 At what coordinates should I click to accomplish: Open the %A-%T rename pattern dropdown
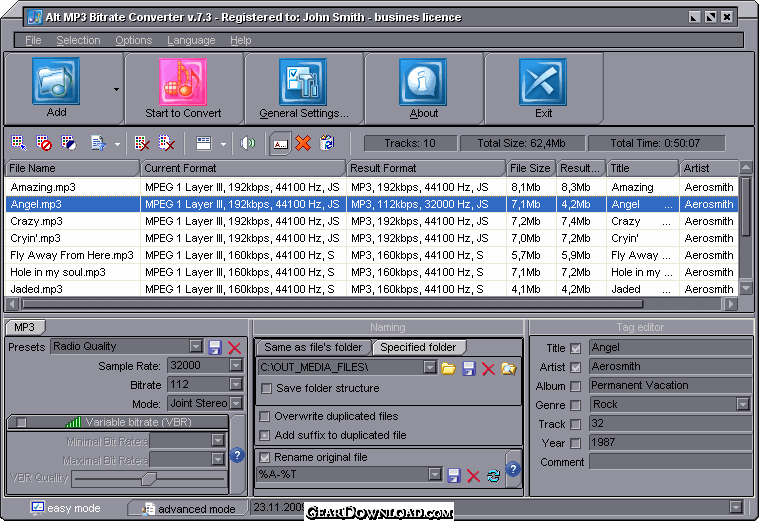pyautogui.click(x=435, y=474)
